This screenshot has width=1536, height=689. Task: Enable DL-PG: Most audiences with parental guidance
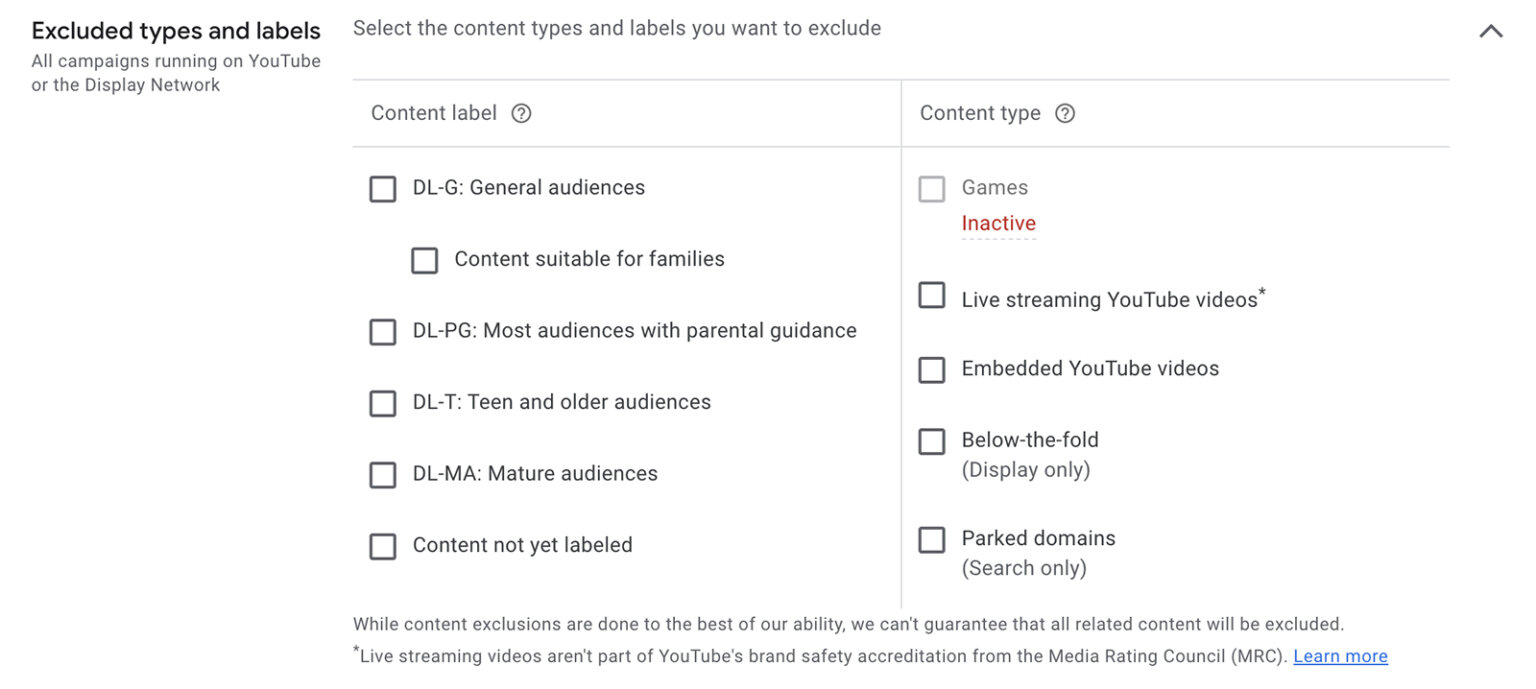pos(383,331)
